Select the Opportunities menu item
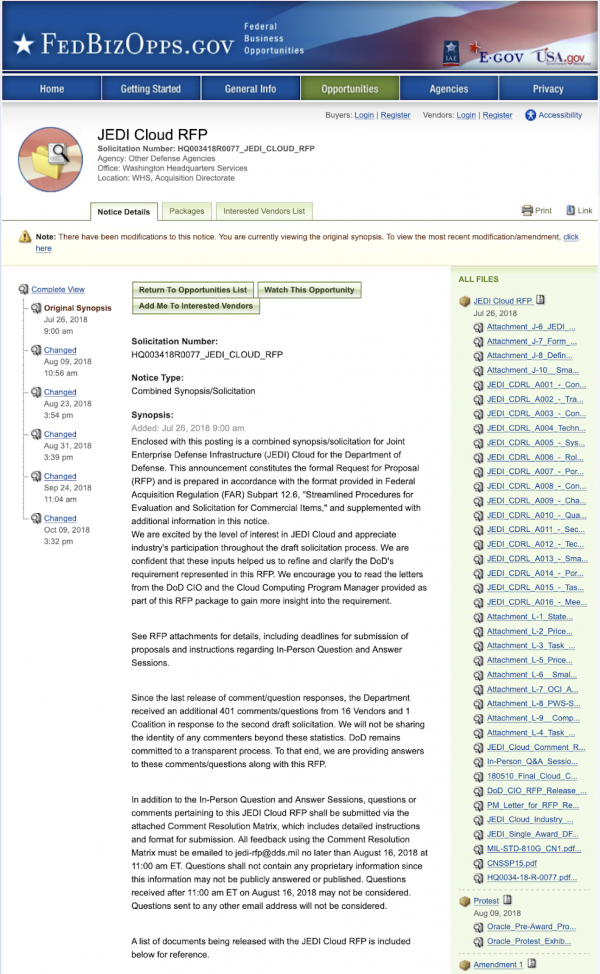Screen dimensions: 600x974 350,88
